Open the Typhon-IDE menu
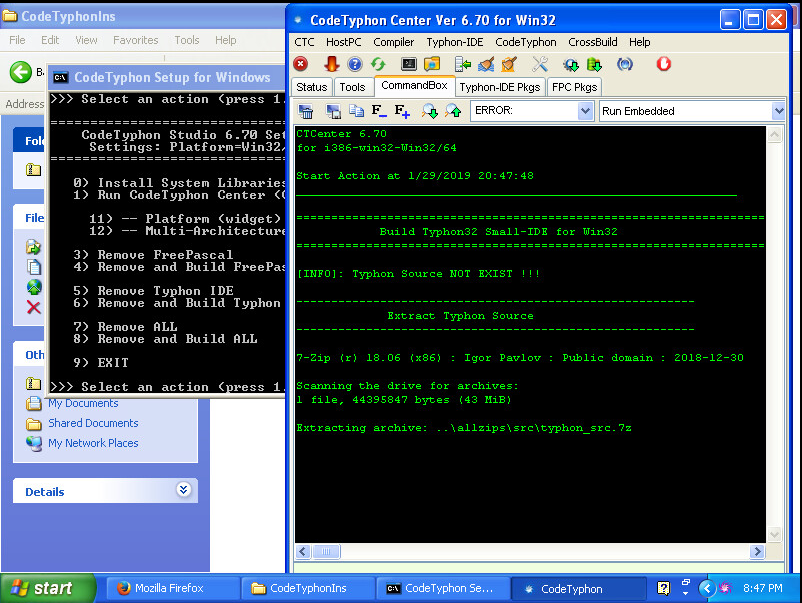This screenshot has height=603, width=802. (454, 42)
